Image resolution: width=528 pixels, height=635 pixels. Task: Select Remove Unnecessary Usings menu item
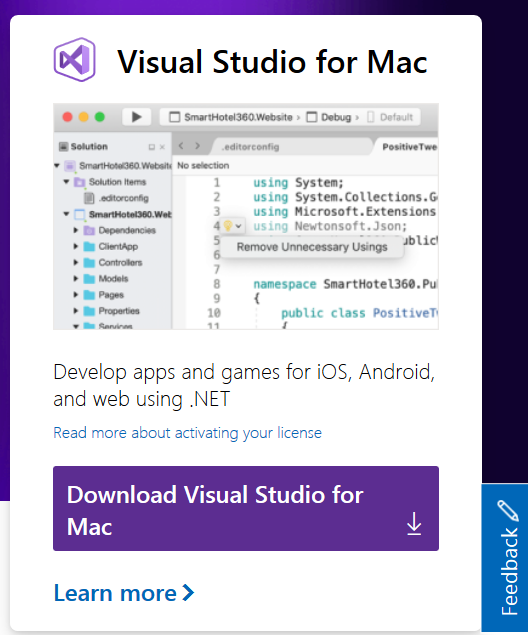[312, 247]
